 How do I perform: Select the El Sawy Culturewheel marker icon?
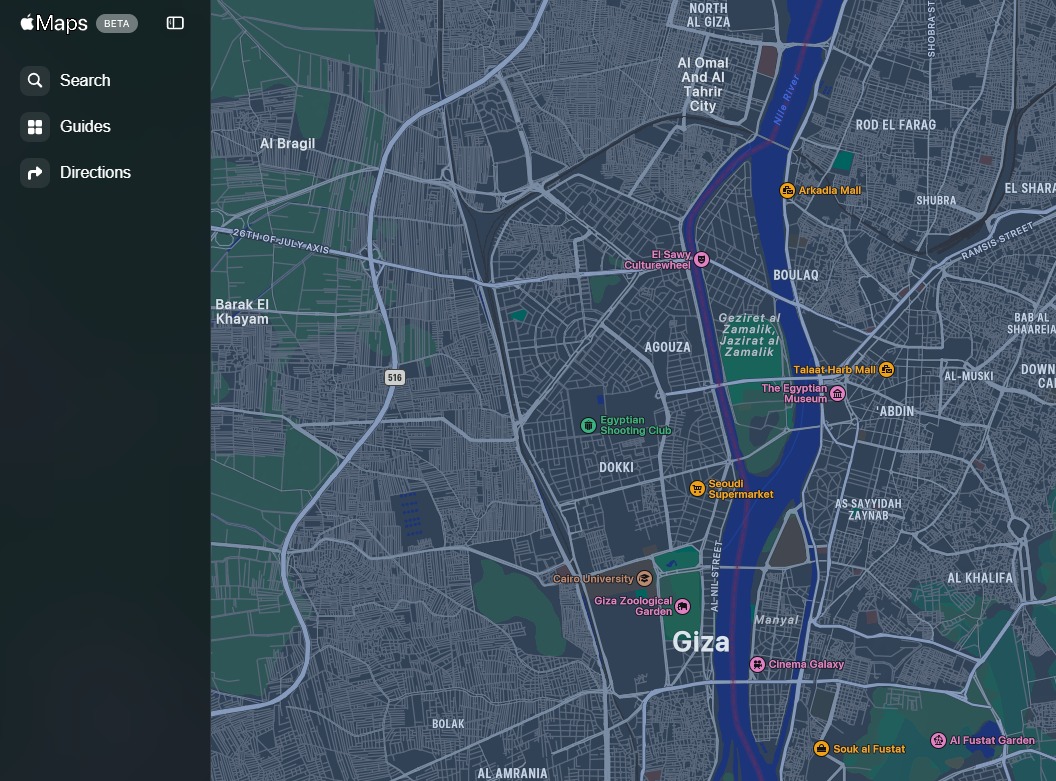(x=702, y=260)
